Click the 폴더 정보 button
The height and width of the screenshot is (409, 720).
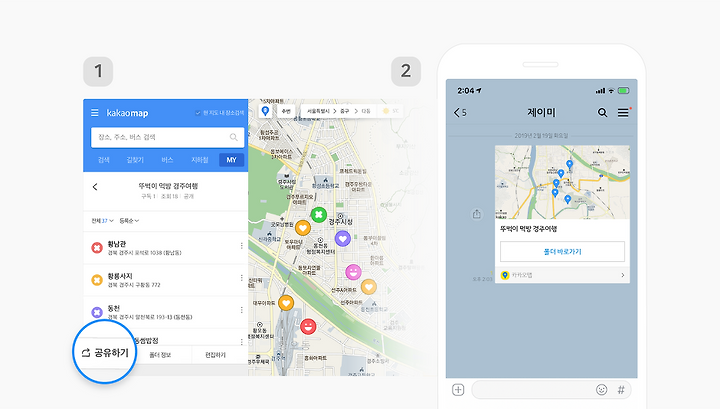[x=160, y=355]
